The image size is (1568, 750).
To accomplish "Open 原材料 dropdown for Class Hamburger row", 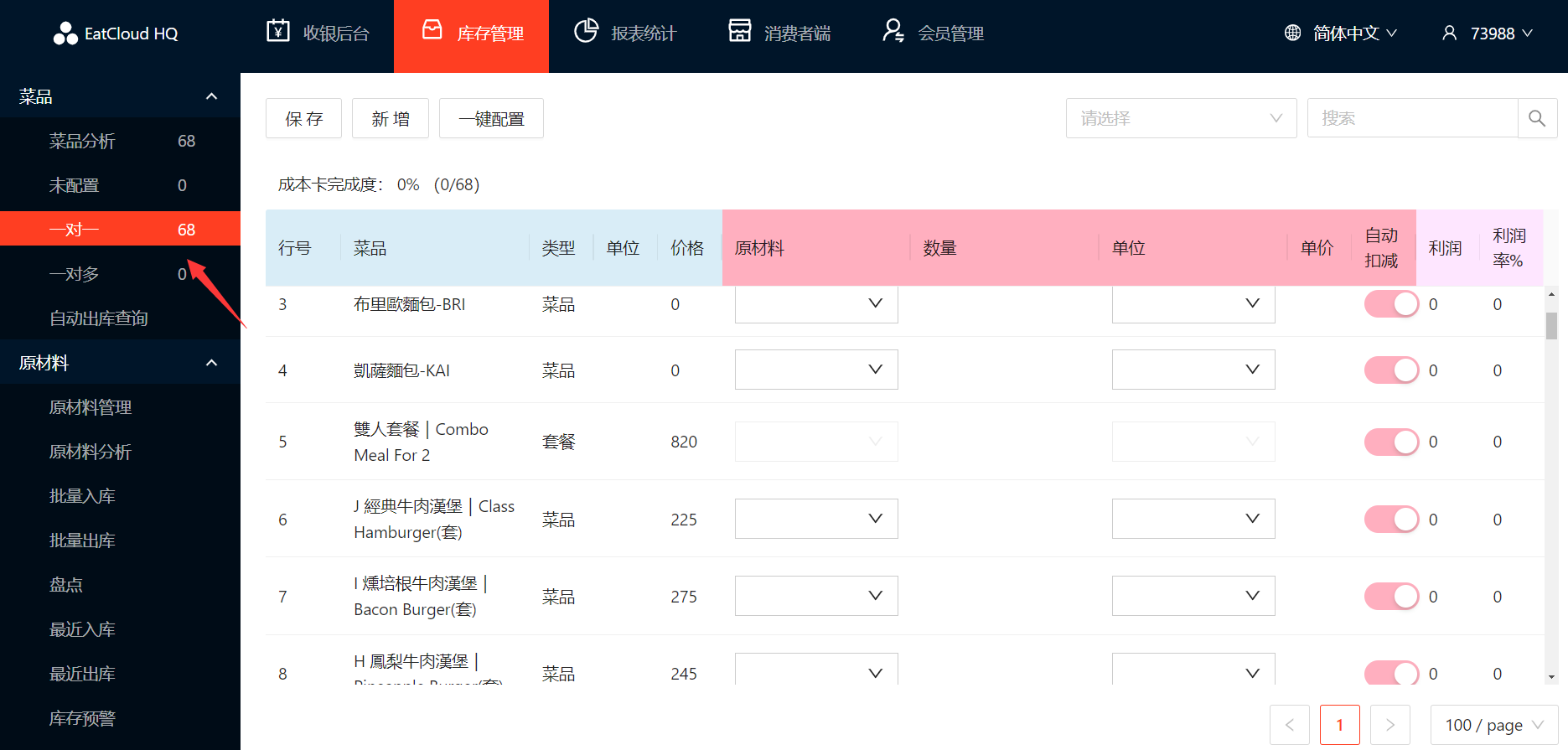I will pos(815,519).
